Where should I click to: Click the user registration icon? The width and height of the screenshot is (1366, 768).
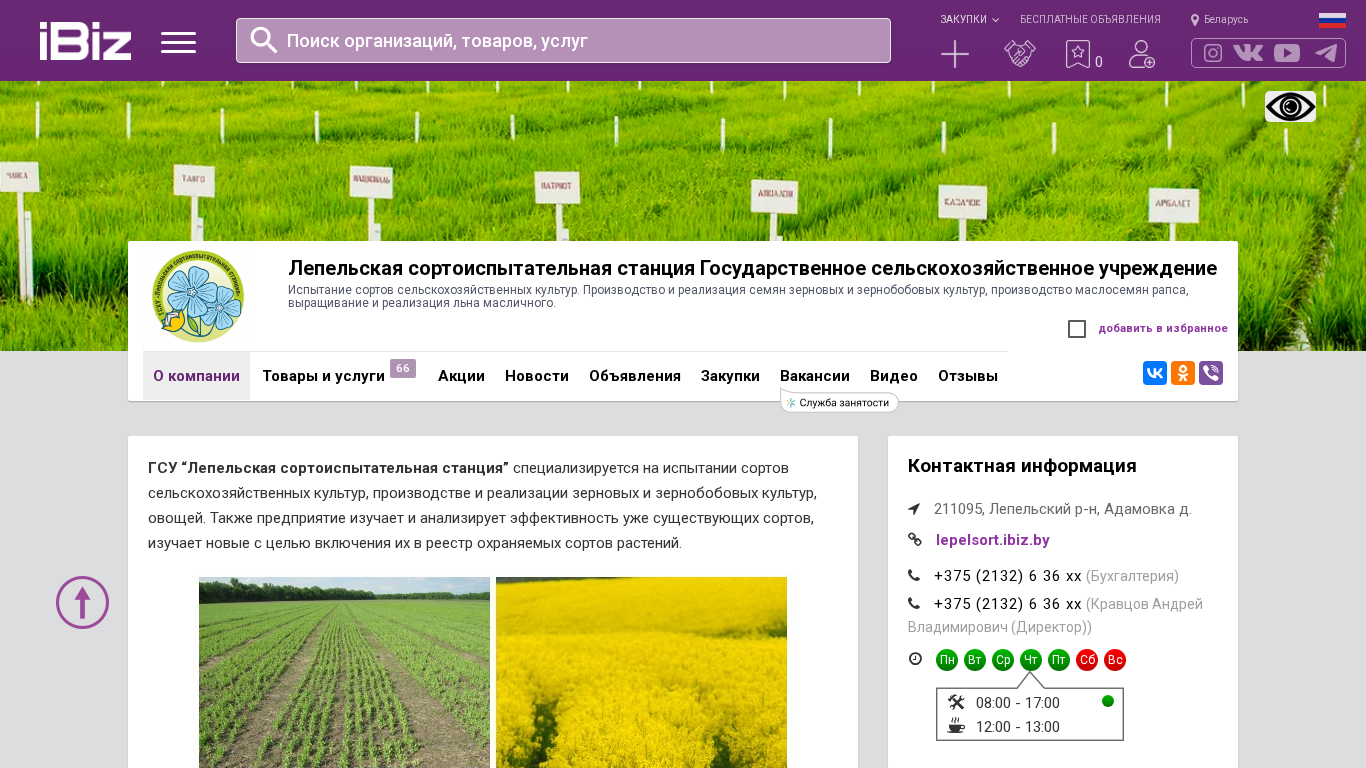click(1142, 54)
